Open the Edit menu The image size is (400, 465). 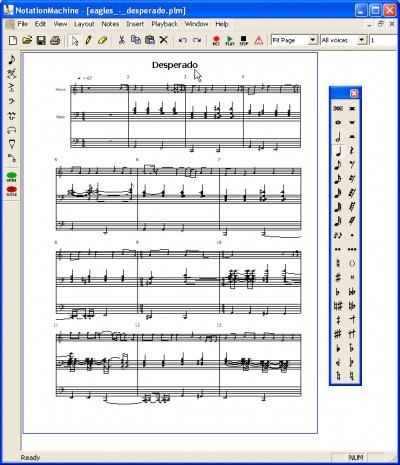click(40, 24)
